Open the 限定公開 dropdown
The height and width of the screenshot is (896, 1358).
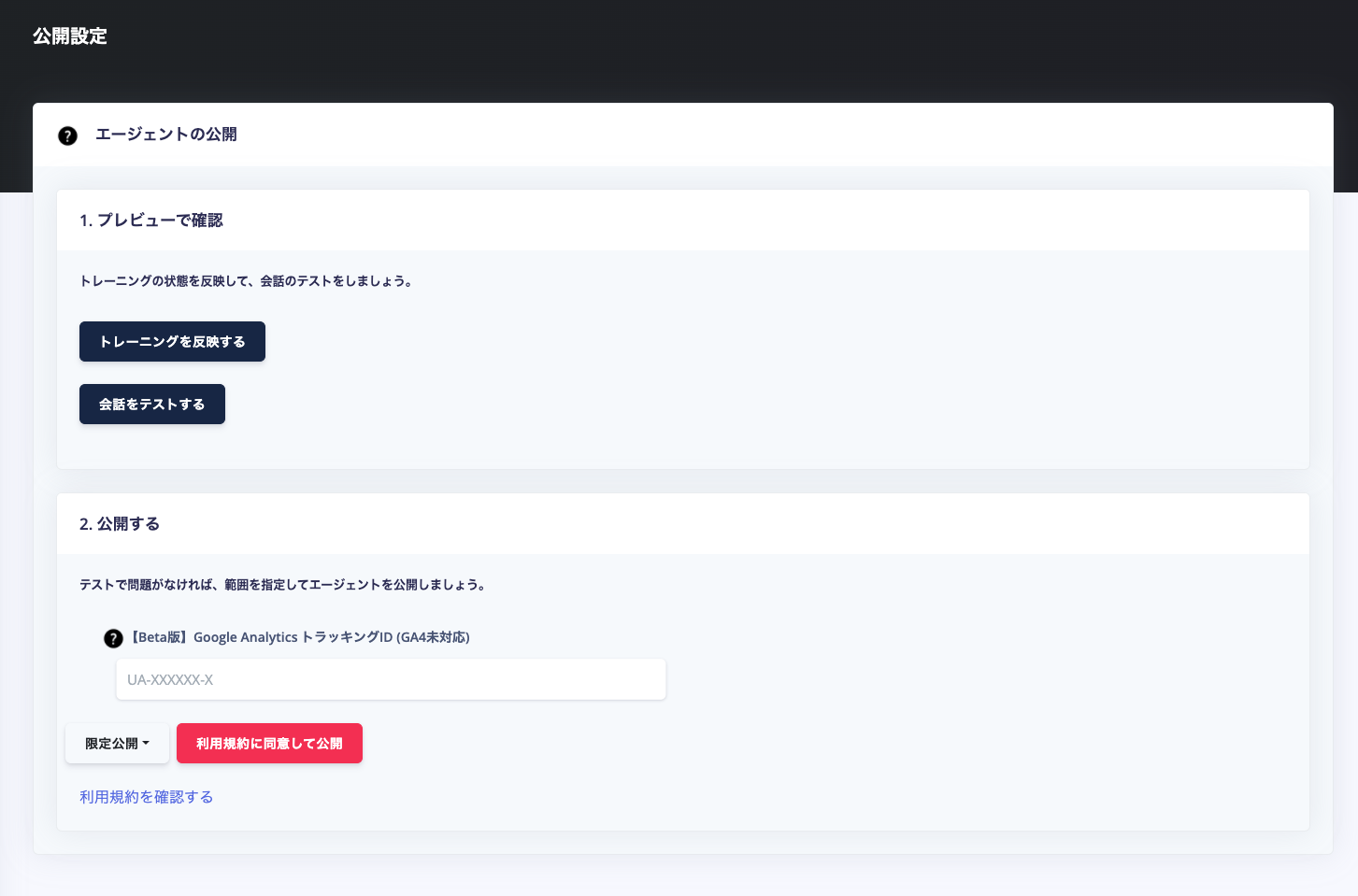117,743
